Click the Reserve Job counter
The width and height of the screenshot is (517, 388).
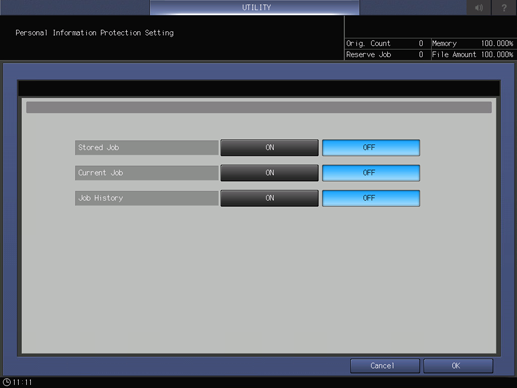click(388, 55)
